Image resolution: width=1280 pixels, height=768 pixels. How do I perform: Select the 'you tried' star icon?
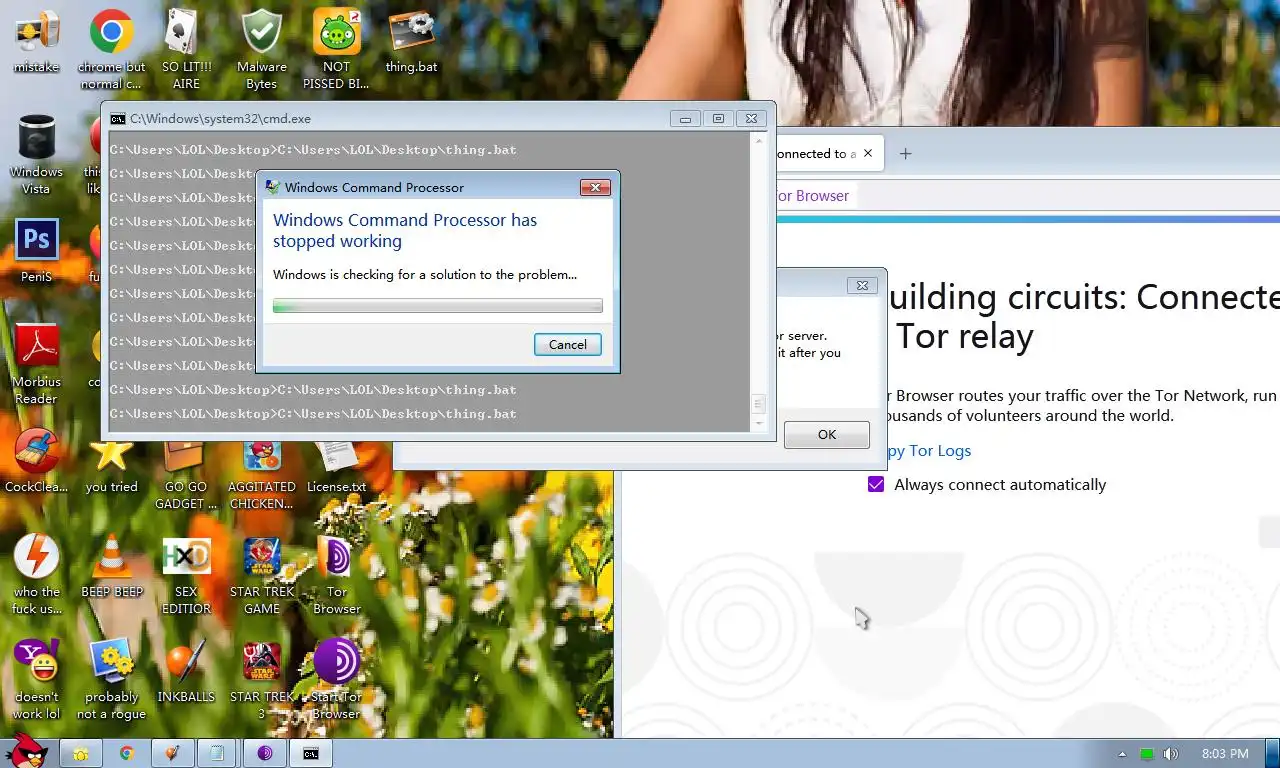[111, 466]
